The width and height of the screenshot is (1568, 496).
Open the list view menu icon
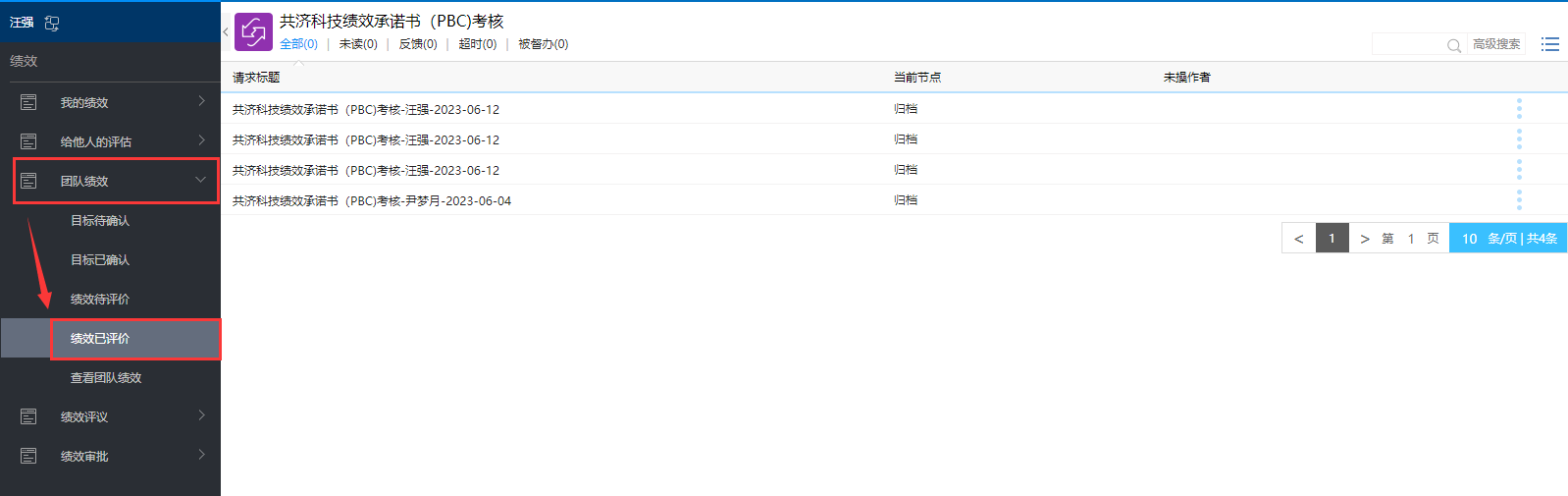click(x=1549, y=44)
